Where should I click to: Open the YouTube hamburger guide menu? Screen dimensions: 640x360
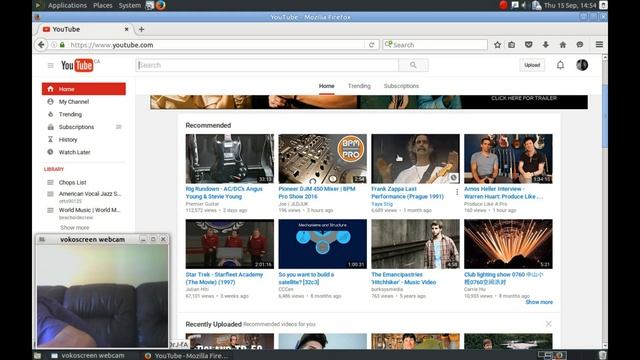(51, 65)
